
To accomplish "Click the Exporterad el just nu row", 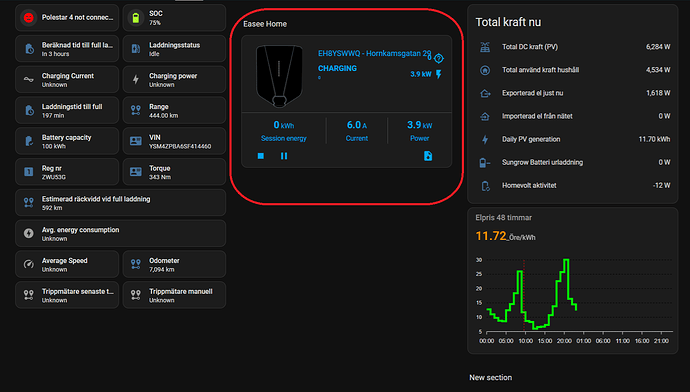I will pyautogui.click(x=573, y=93).
